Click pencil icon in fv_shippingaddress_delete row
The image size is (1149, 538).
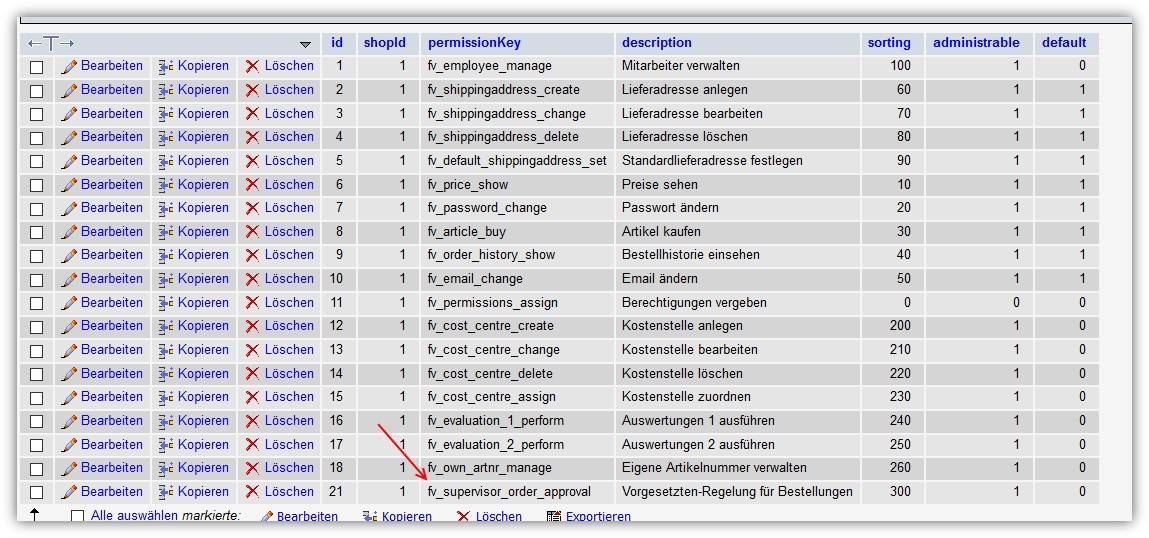(x=70, y=137)
